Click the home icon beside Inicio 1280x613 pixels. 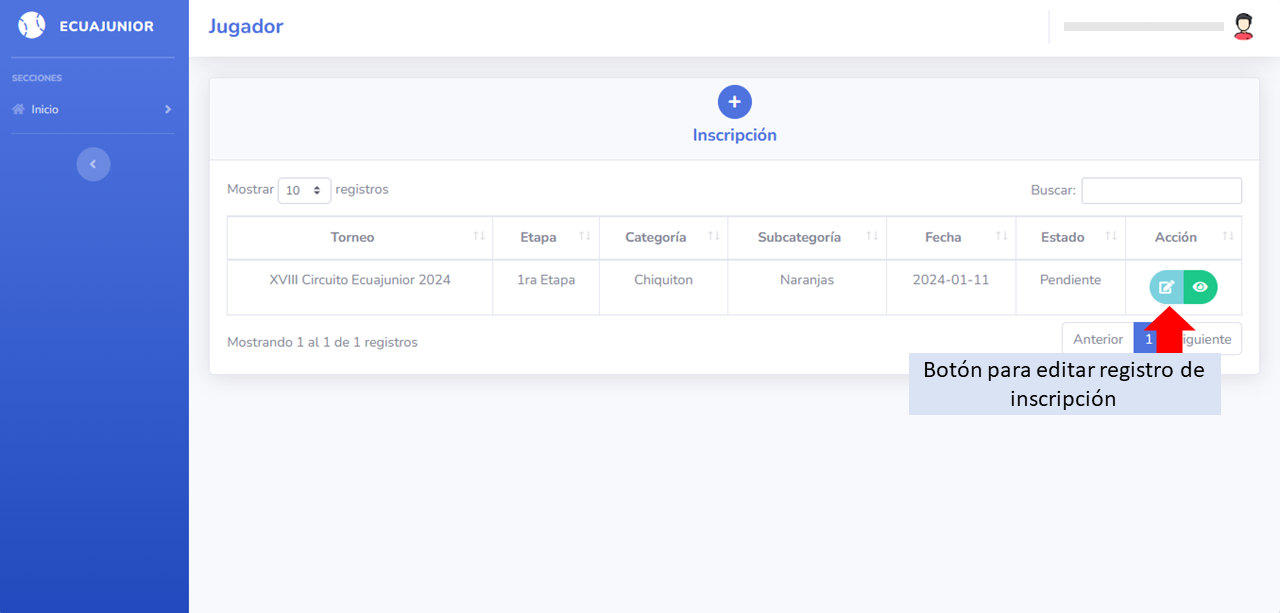(18, 110)
